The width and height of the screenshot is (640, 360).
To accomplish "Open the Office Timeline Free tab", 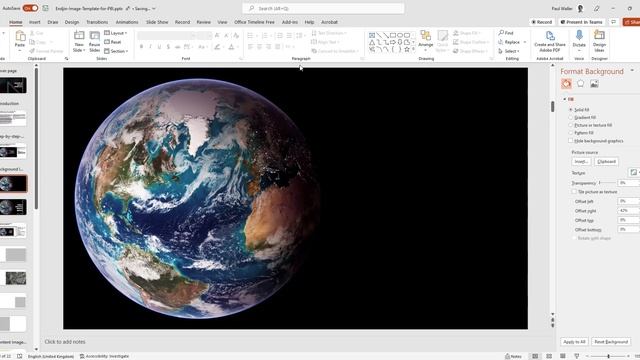I will [x=254, y=22].
